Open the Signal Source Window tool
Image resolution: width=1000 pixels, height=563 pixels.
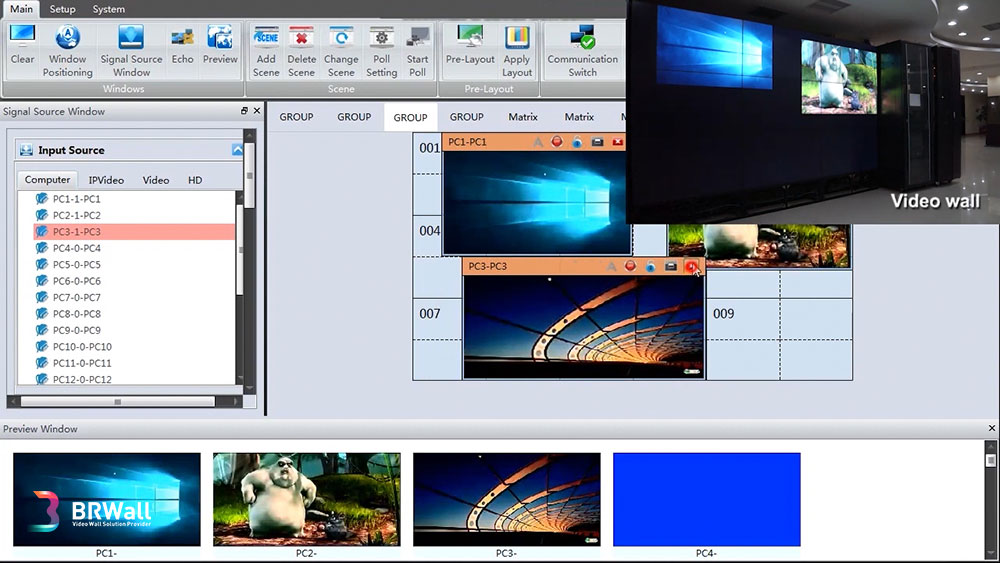click(x=131, y=51)
